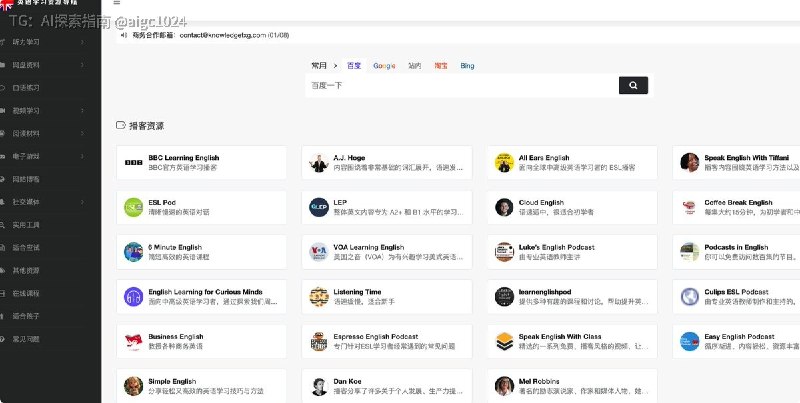This screenshot has width=800, height=403.
Task: Select the Speak English With Tiffani avatar
Action: 689,163
